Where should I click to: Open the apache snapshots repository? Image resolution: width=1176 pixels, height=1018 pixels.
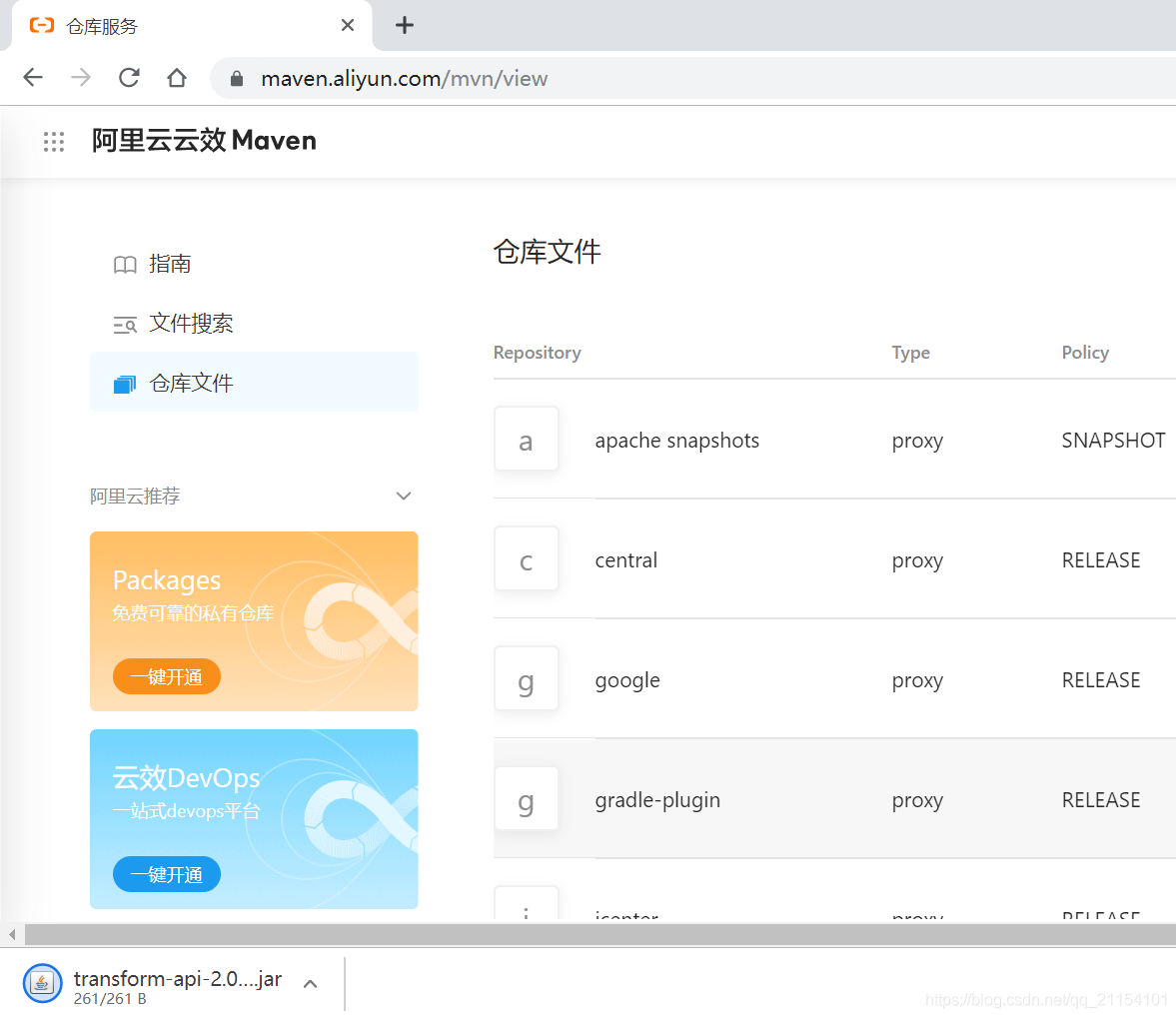tap(677, 440)
